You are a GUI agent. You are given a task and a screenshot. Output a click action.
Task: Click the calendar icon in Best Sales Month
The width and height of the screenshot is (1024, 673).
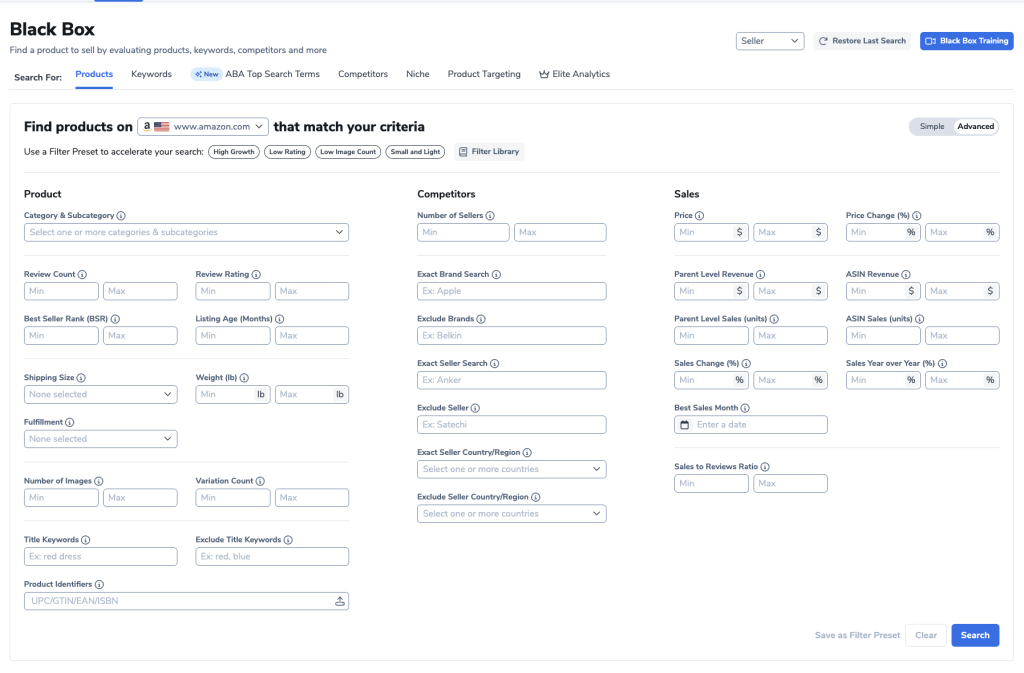click(684, 425)
